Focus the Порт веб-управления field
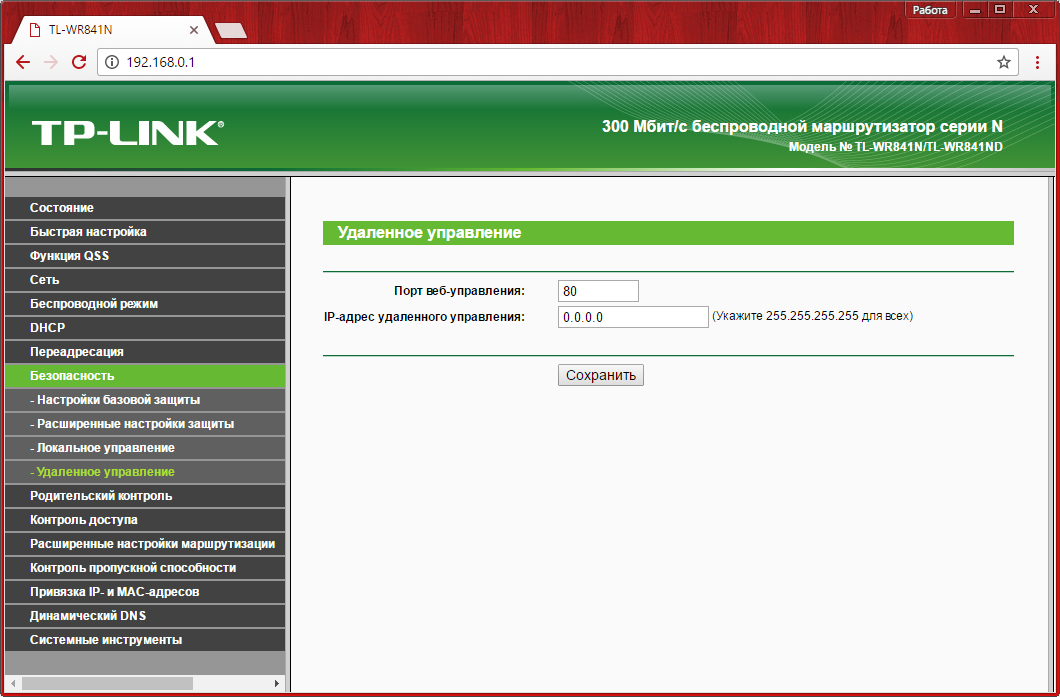This screenshot has width=1060, height=697. [x=598, y=291]
